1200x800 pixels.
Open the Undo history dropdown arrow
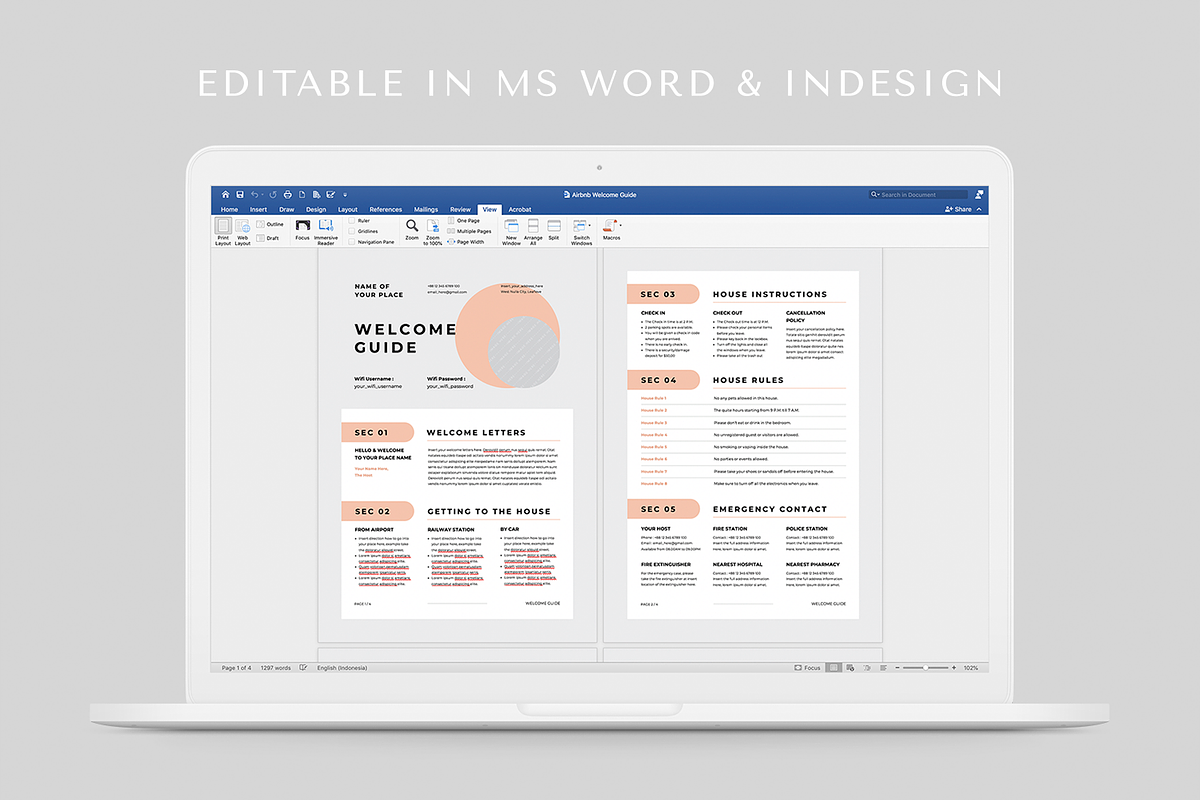[x=263, y=195]
